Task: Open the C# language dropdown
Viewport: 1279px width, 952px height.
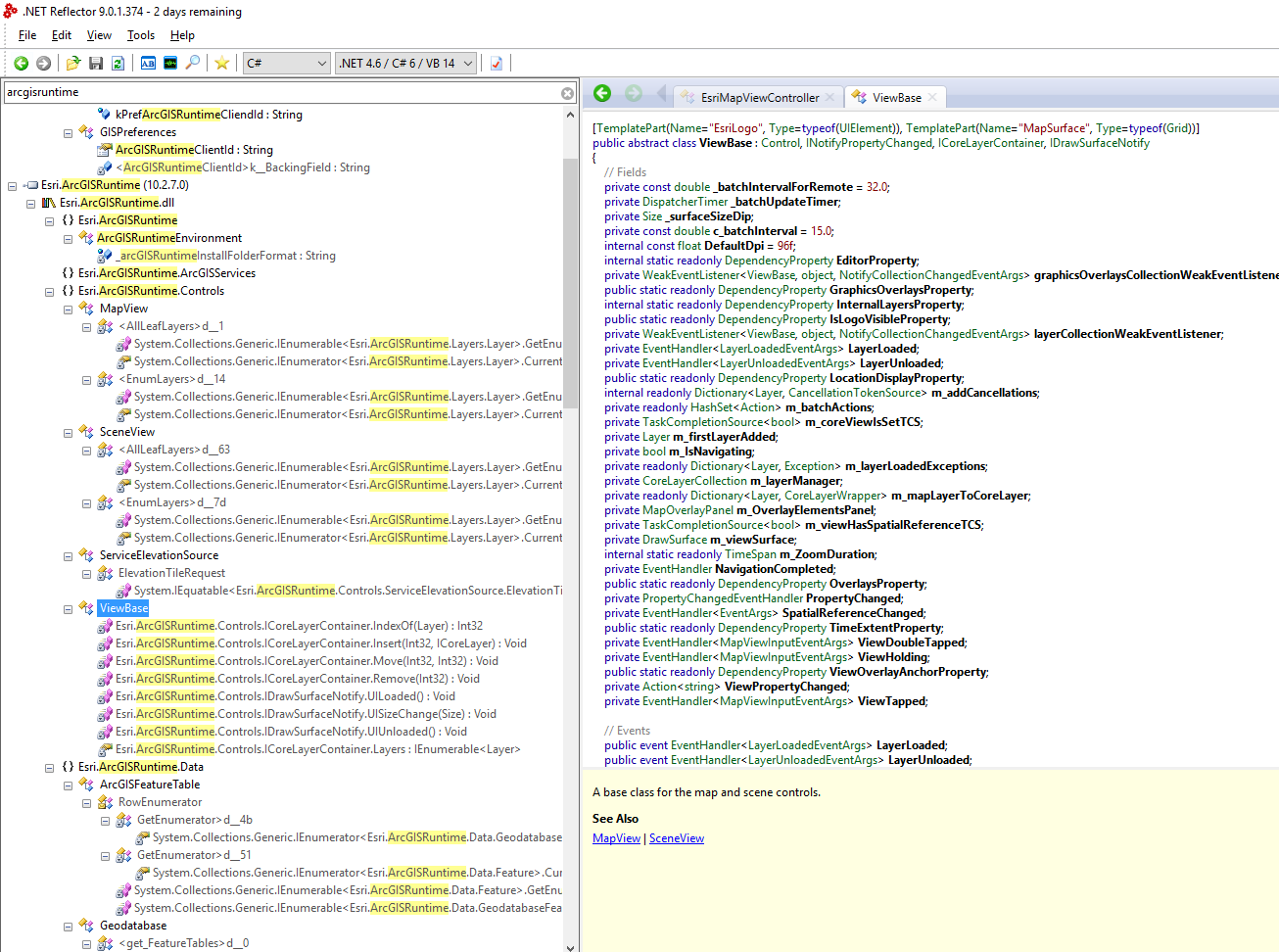Action: pyautogui.click(x=286, y=64)
